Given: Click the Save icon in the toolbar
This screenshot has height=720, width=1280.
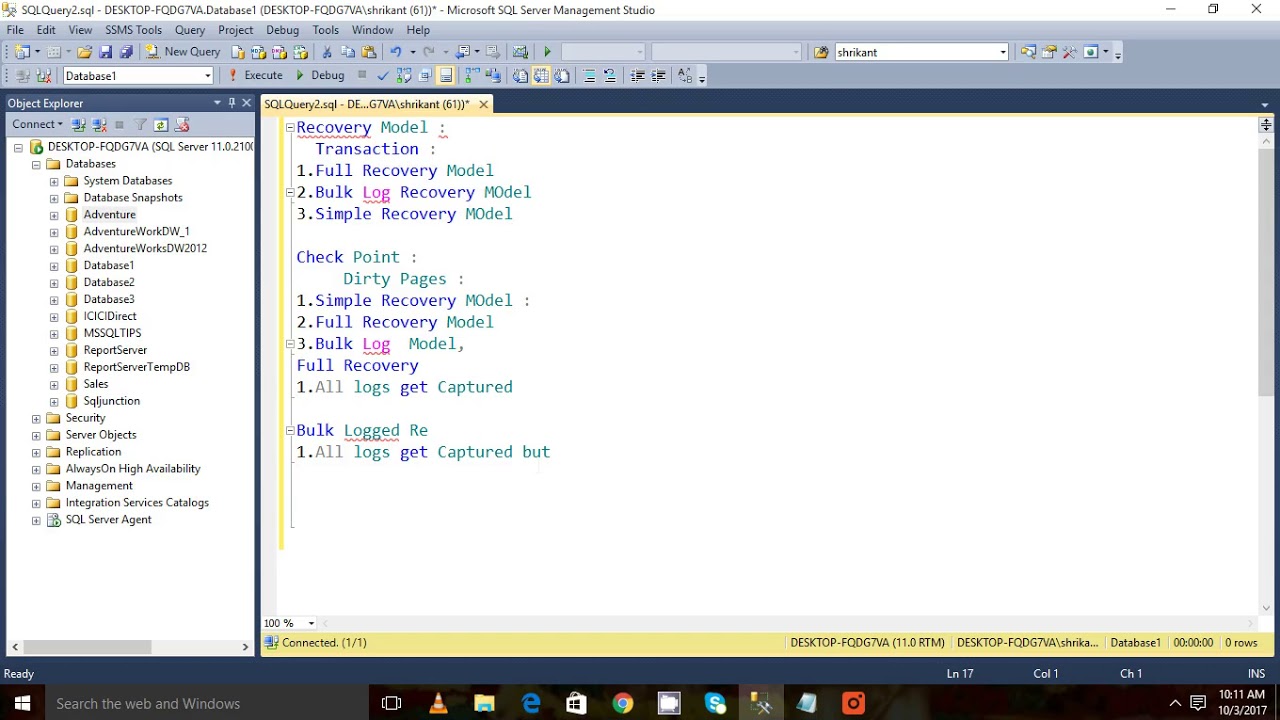Looking at the screenshot, I should click(105, 52).
